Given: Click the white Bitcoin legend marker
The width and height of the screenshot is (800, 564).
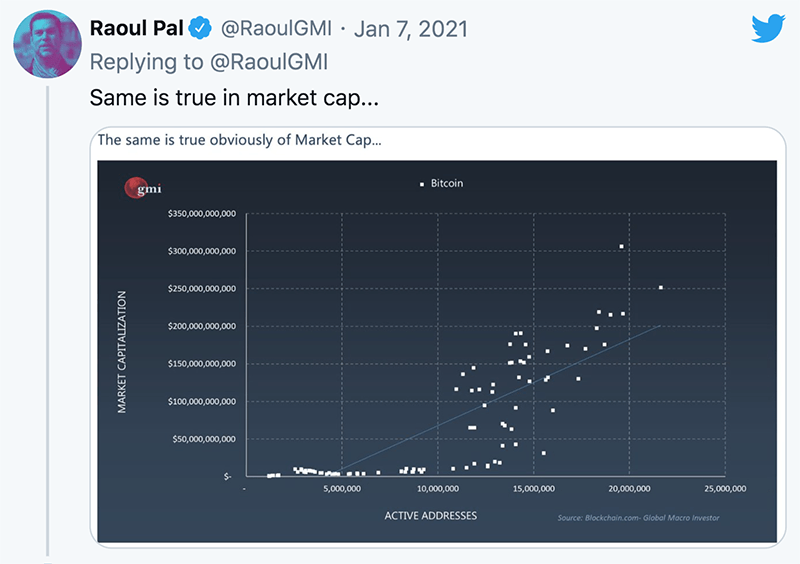Looking at the screenshot, I should (421, 184).
